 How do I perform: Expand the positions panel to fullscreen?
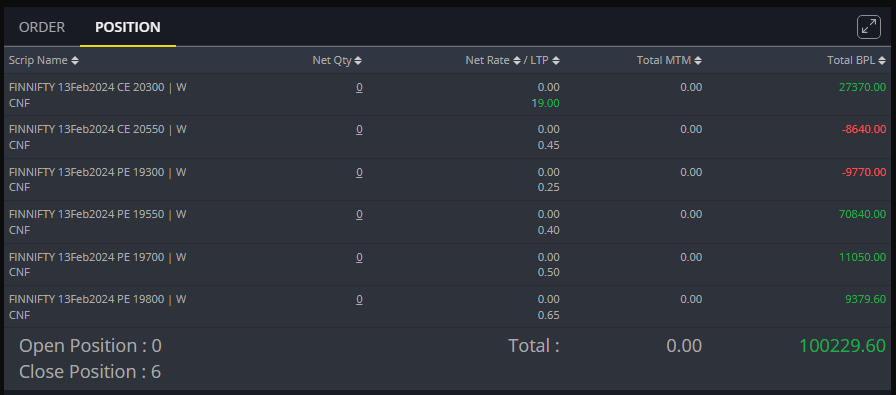[x=869, y=27]
